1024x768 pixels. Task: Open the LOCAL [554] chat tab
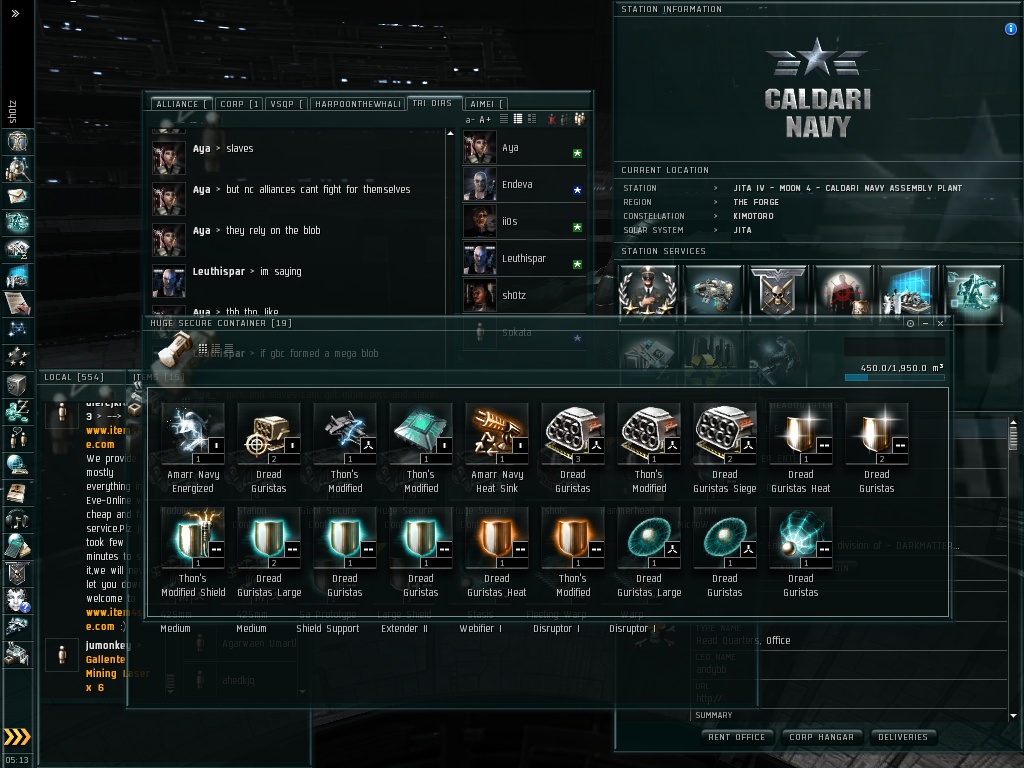[74, 377]
